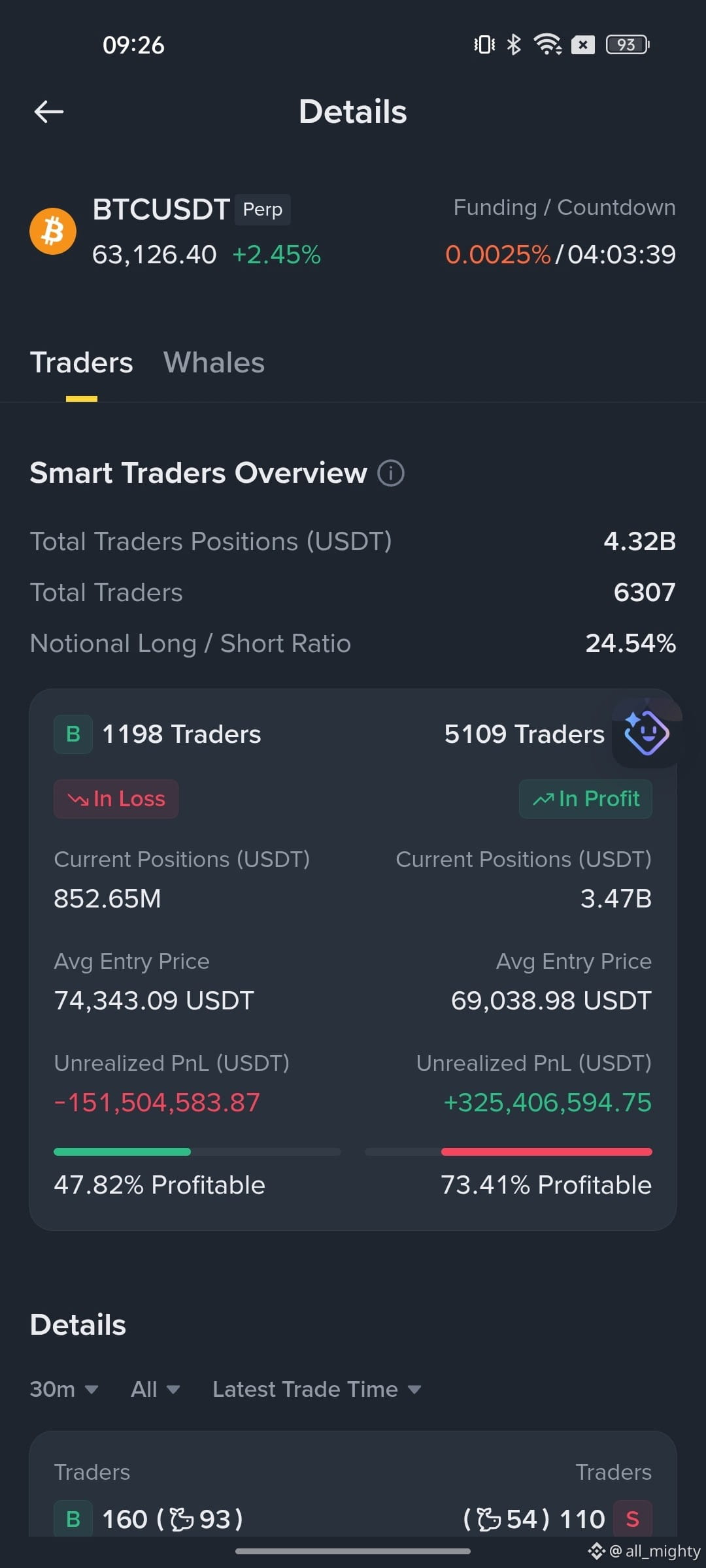Viewport: 706px width, 1568px height.
Task: Open Smart Traders Overview info icon
Action: coord(391,473)
